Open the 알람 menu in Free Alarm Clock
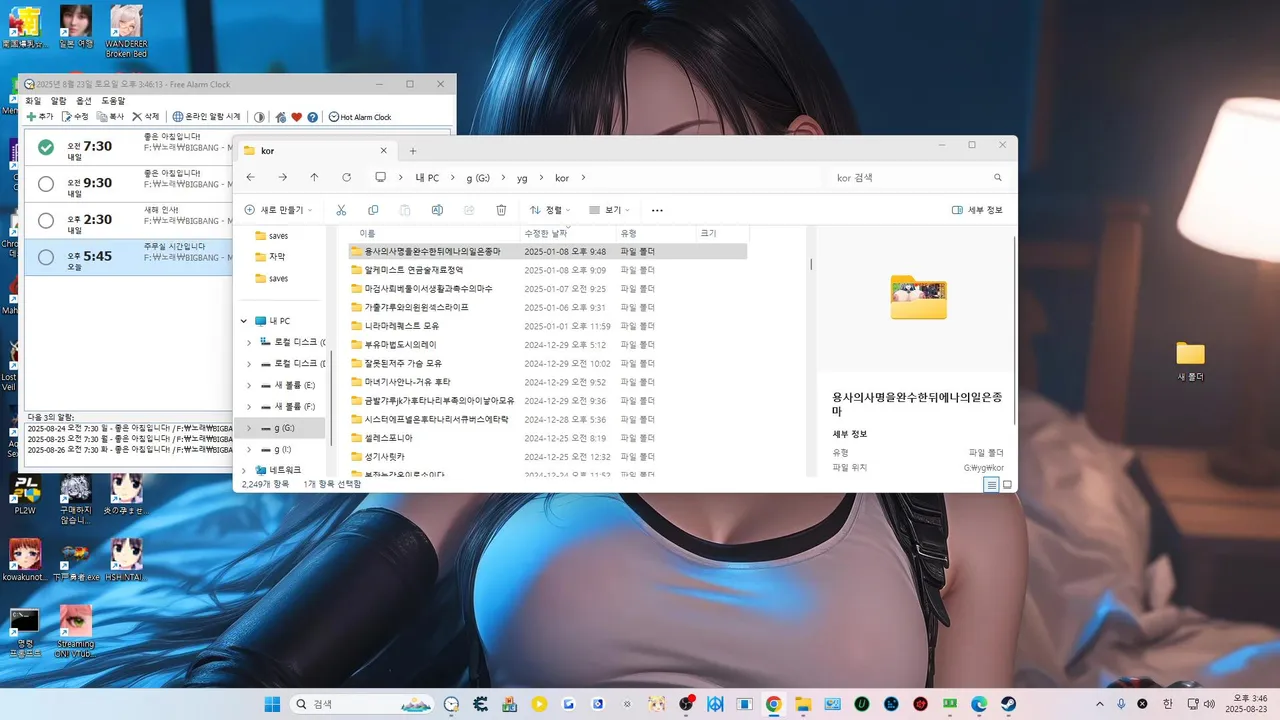 point(59,101)
